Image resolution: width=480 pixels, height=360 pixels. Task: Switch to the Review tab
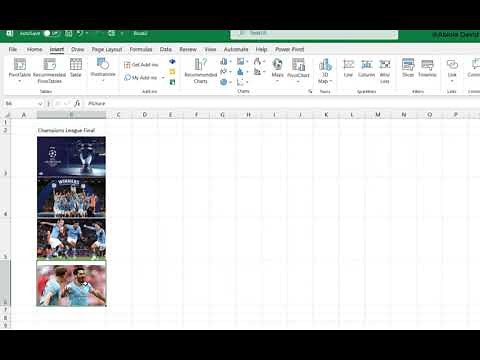pyautogui.click(x=188, y=49)
